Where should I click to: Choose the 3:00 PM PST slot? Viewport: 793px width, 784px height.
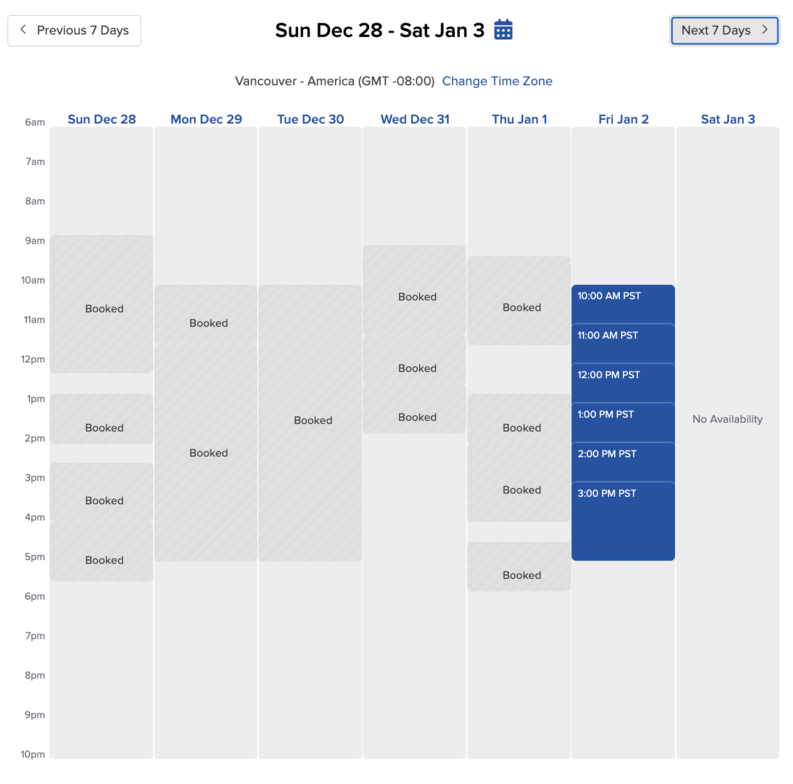[x=623, y=520]
